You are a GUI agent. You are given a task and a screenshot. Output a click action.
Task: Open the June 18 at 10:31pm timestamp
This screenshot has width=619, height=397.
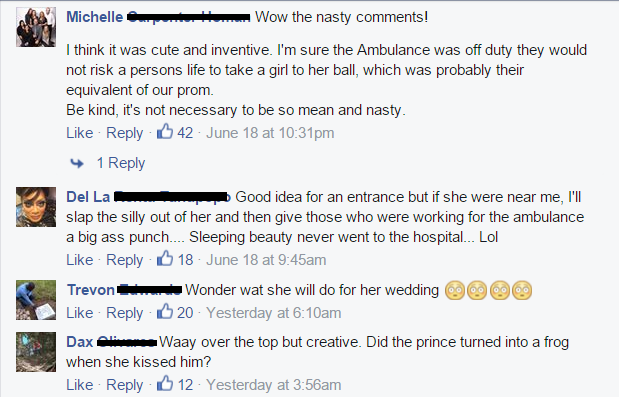pos(270,133)
